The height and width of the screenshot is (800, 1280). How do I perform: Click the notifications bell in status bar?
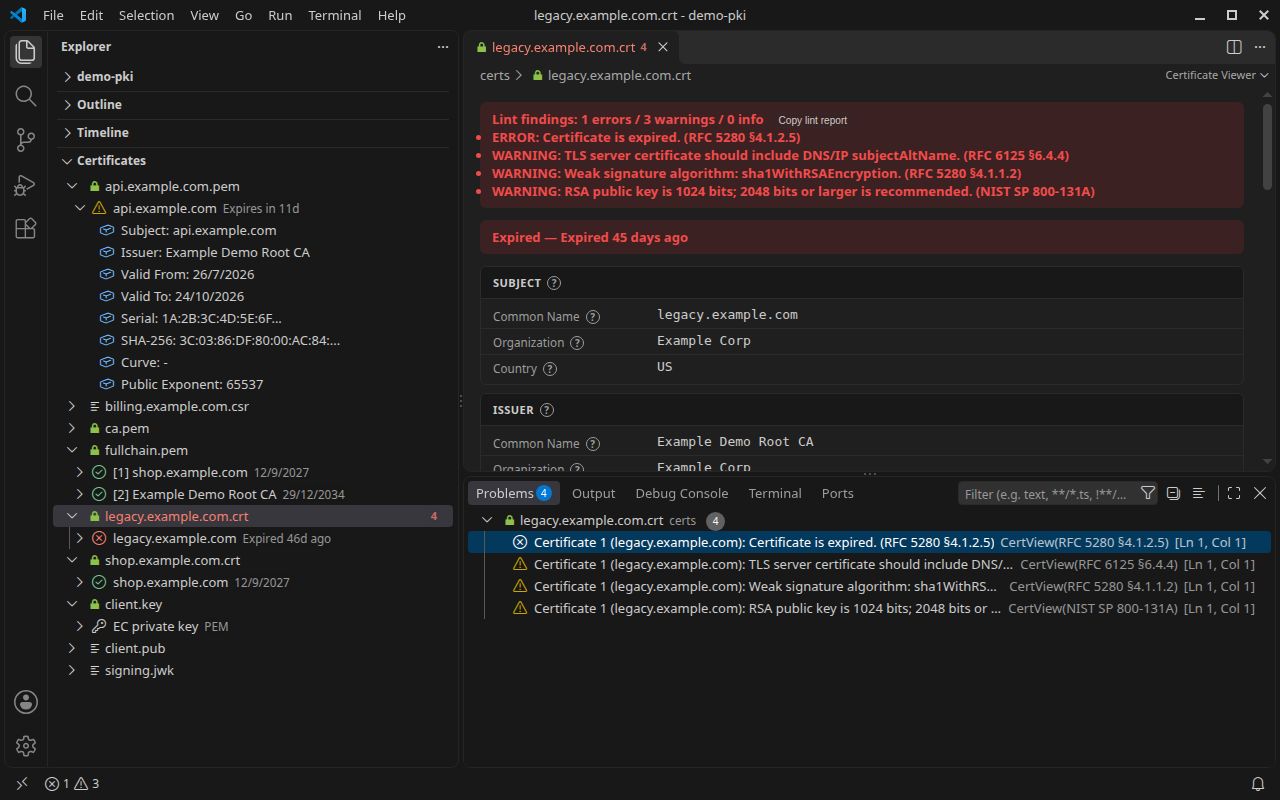[x=1258, y=784]
